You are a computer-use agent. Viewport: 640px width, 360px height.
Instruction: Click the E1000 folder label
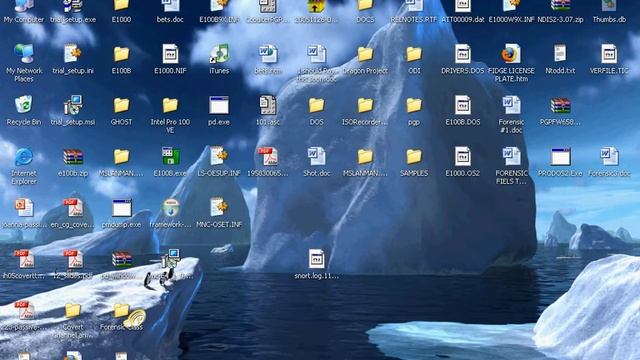[122, 19]
